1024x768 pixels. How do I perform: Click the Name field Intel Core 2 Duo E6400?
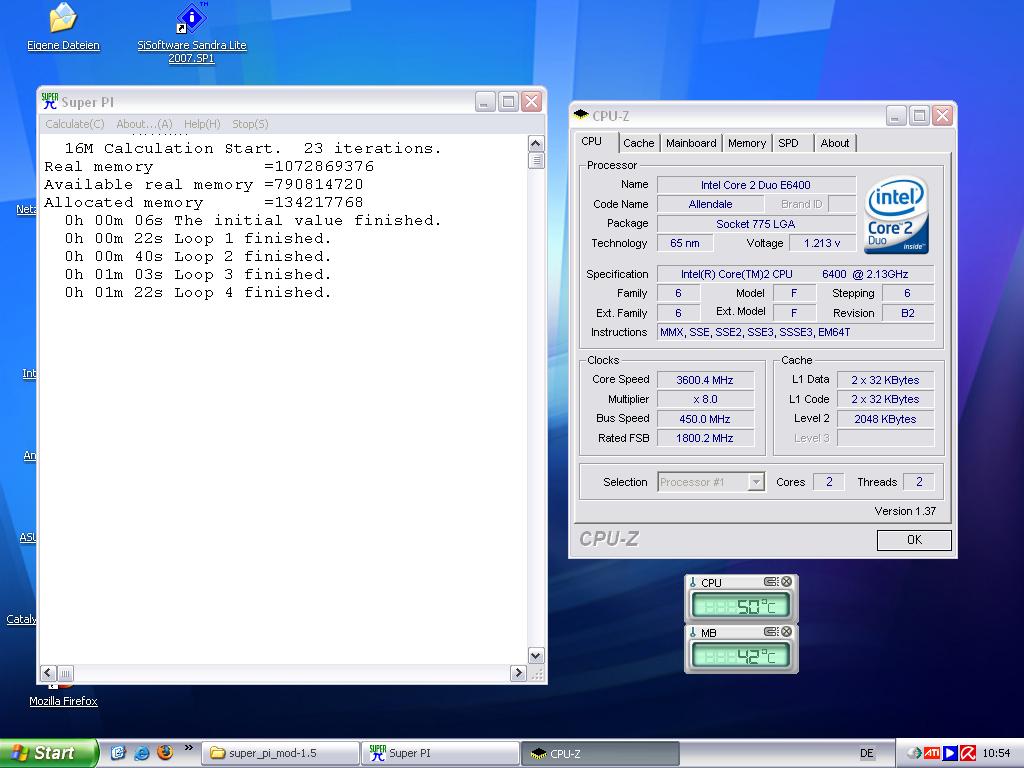click(x=756, y=185)
